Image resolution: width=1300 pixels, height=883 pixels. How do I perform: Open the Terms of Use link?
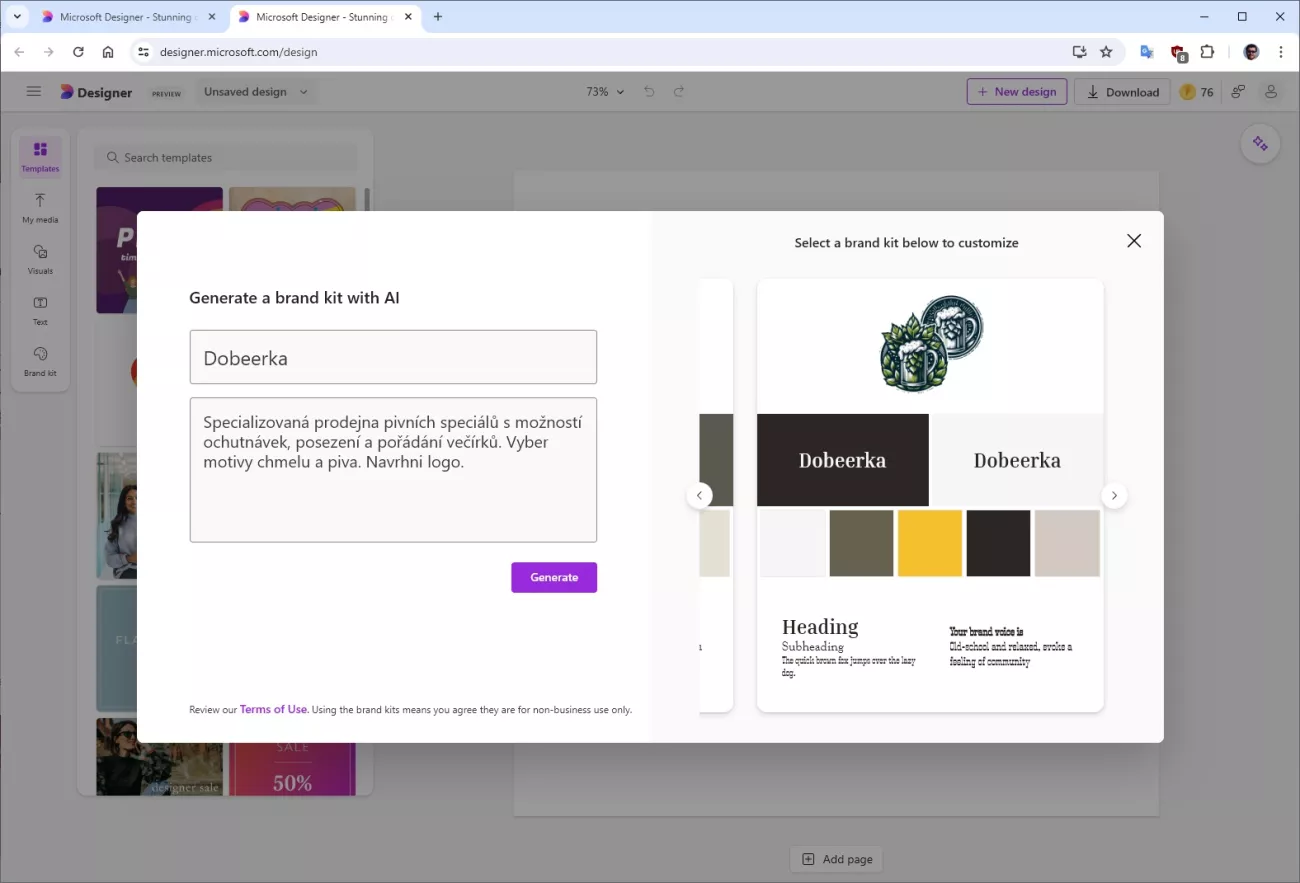[273, 709]
